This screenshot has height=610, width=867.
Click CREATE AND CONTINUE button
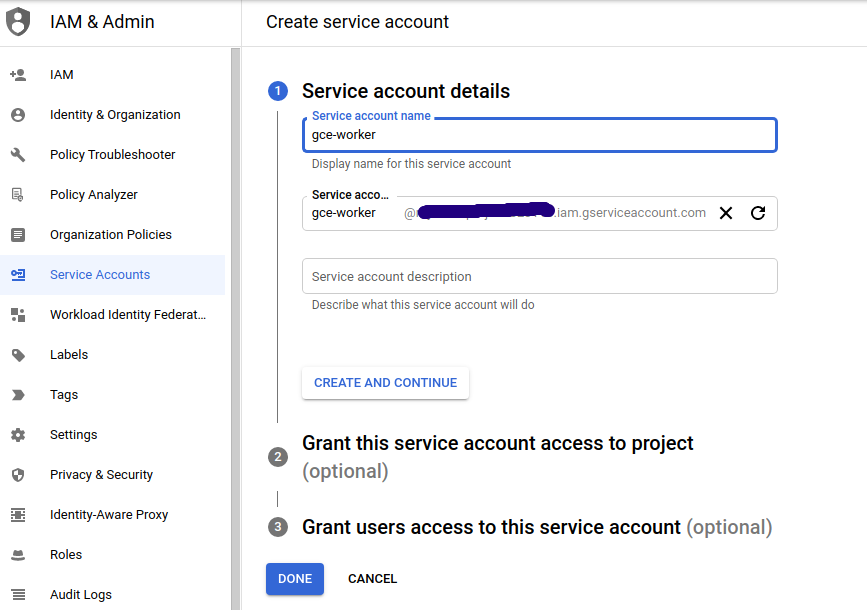point(385,383)
